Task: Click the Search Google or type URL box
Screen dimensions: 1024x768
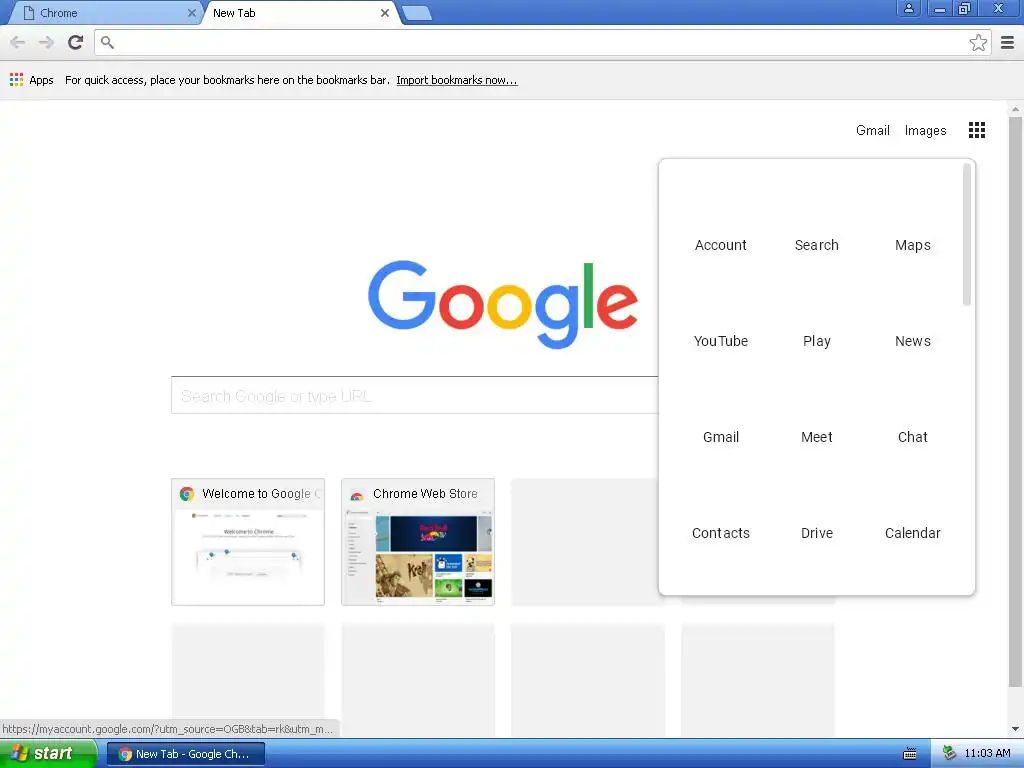Action: [415, 395]
